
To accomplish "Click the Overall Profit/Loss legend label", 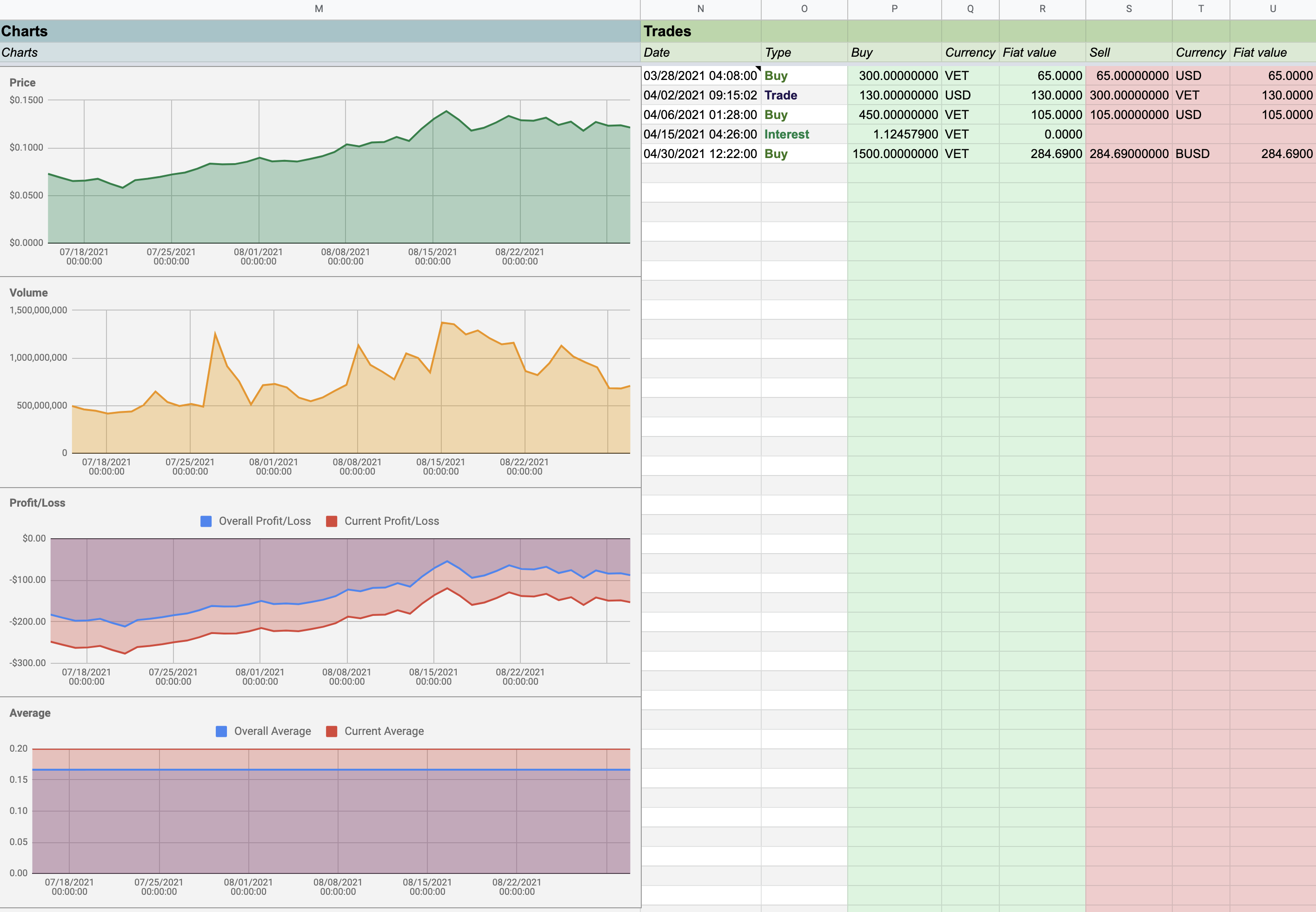I will pyautogui.click(x=265, y=521).
